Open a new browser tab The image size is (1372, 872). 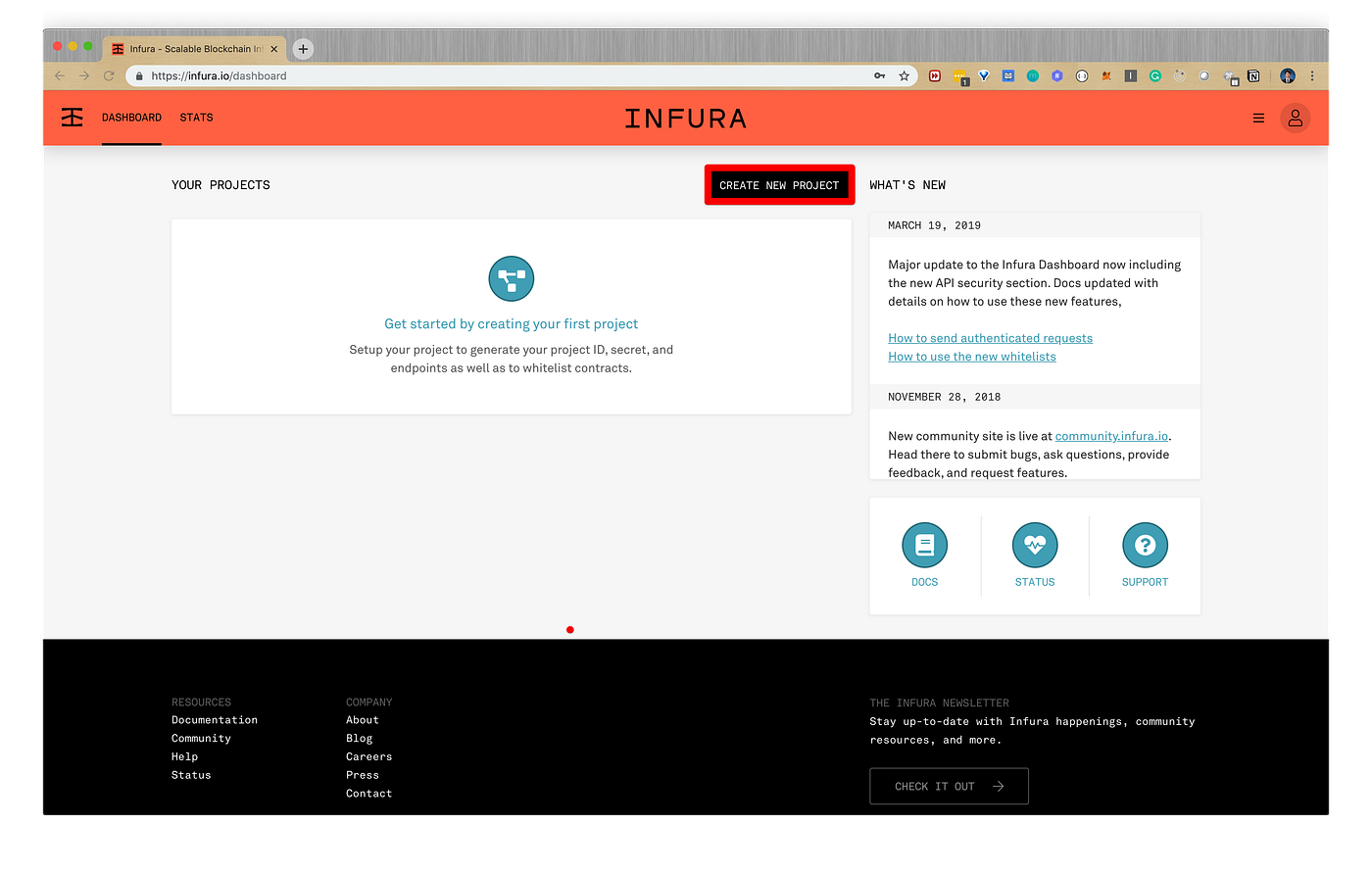click(303, 48)
